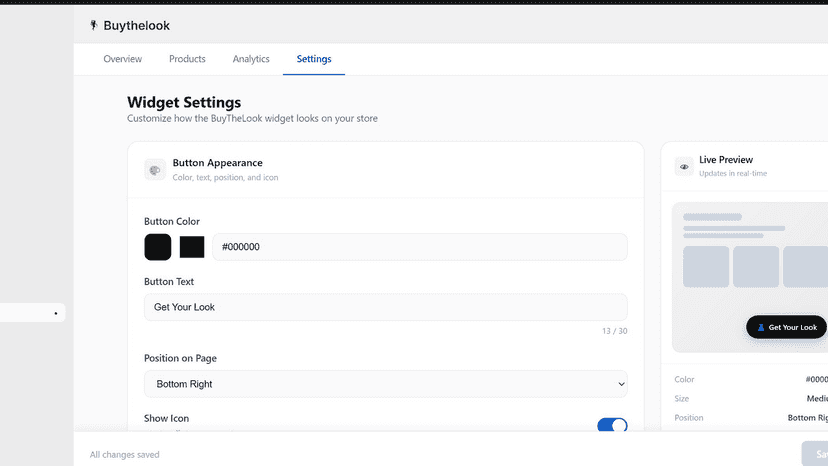Switch to the Products tab
Image resolution: width=828 pixels, height=466 pixels.
click(187, 59)
